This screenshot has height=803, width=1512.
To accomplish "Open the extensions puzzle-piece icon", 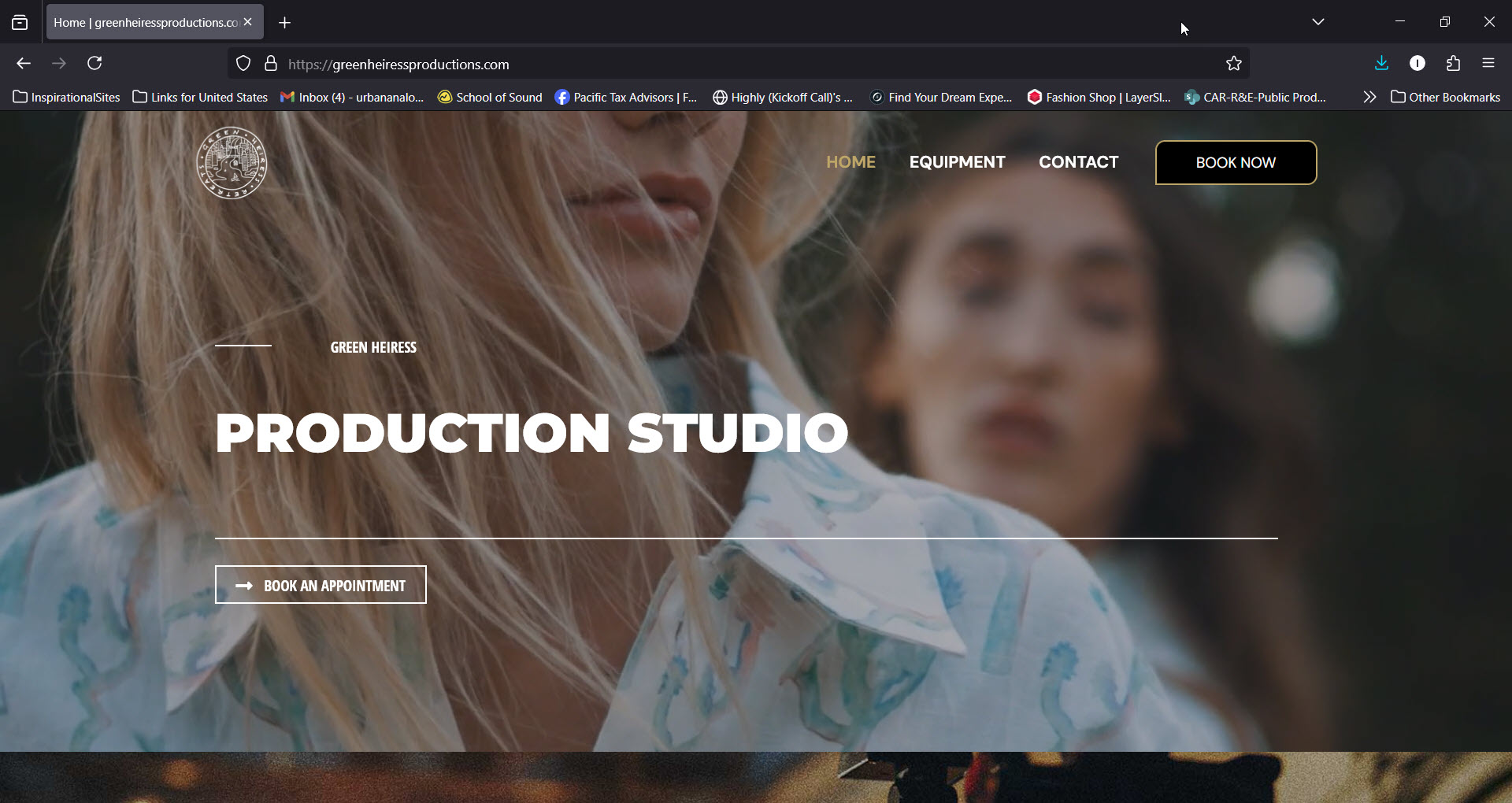I will pos(1453,63).
